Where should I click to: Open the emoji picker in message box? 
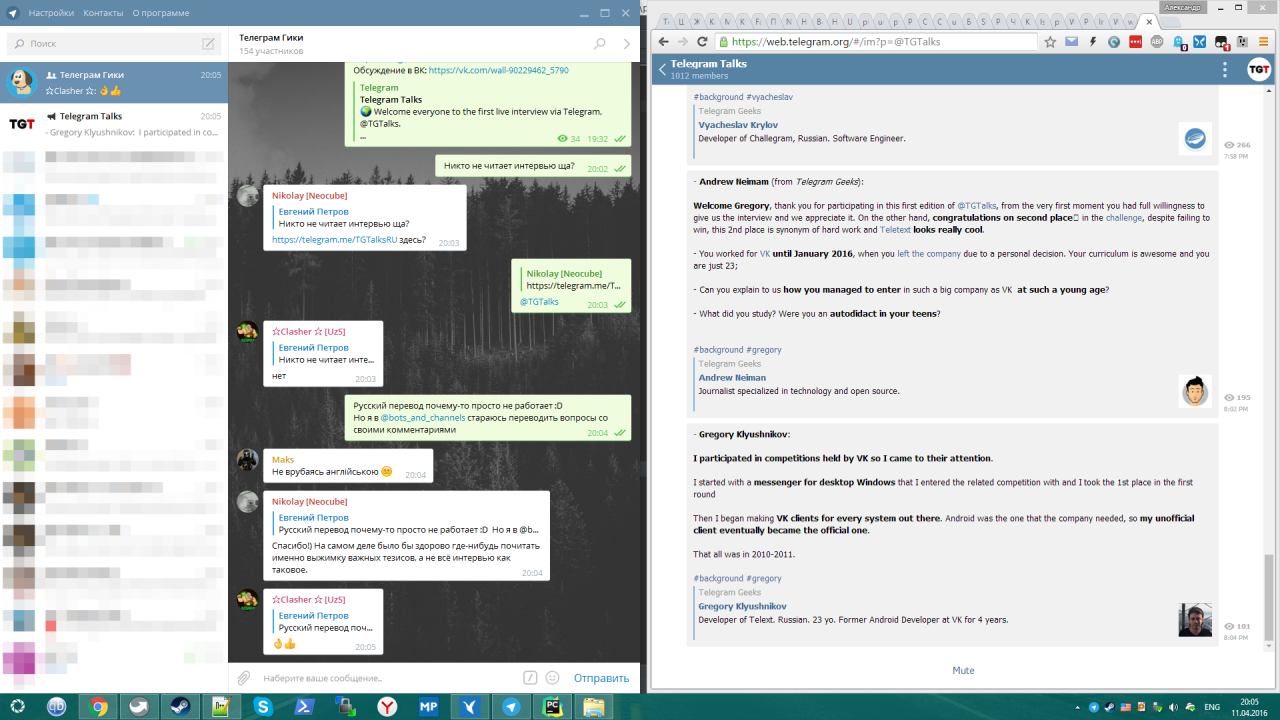[554, 678]
